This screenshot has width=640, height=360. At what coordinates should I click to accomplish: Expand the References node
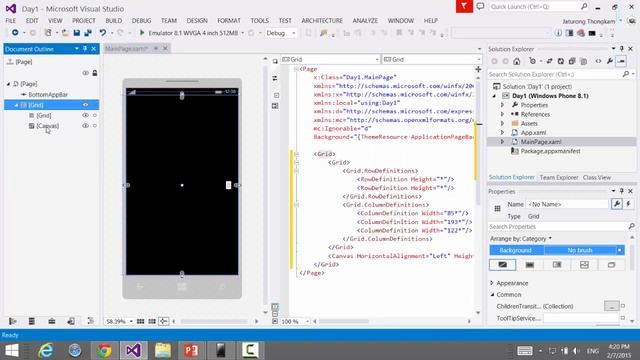coord(502,114)
